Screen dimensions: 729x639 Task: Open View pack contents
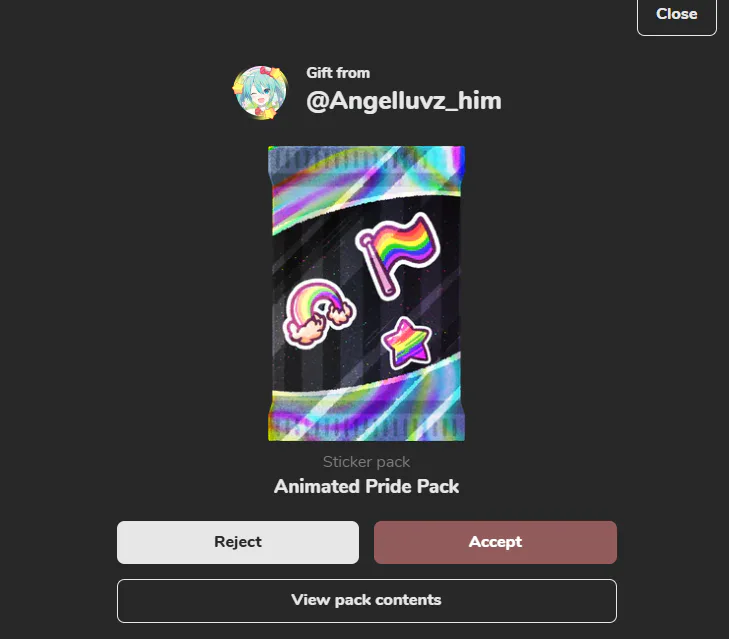click(x=366, y=600)
